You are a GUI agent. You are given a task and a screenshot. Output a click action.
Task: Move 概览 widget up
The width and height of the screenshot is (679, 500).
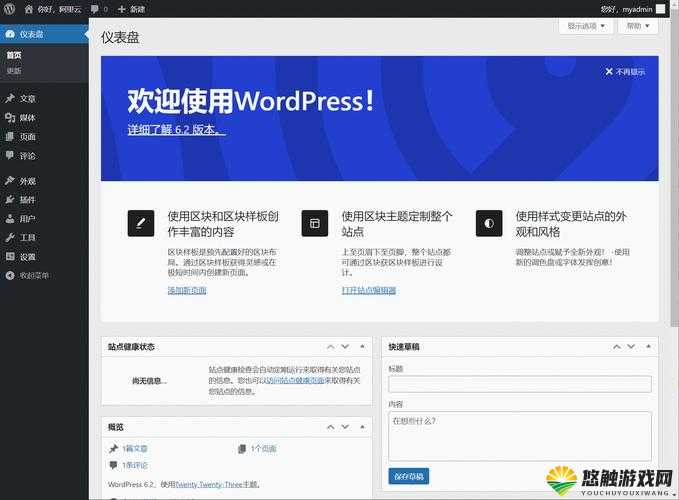tap(330, 427)
